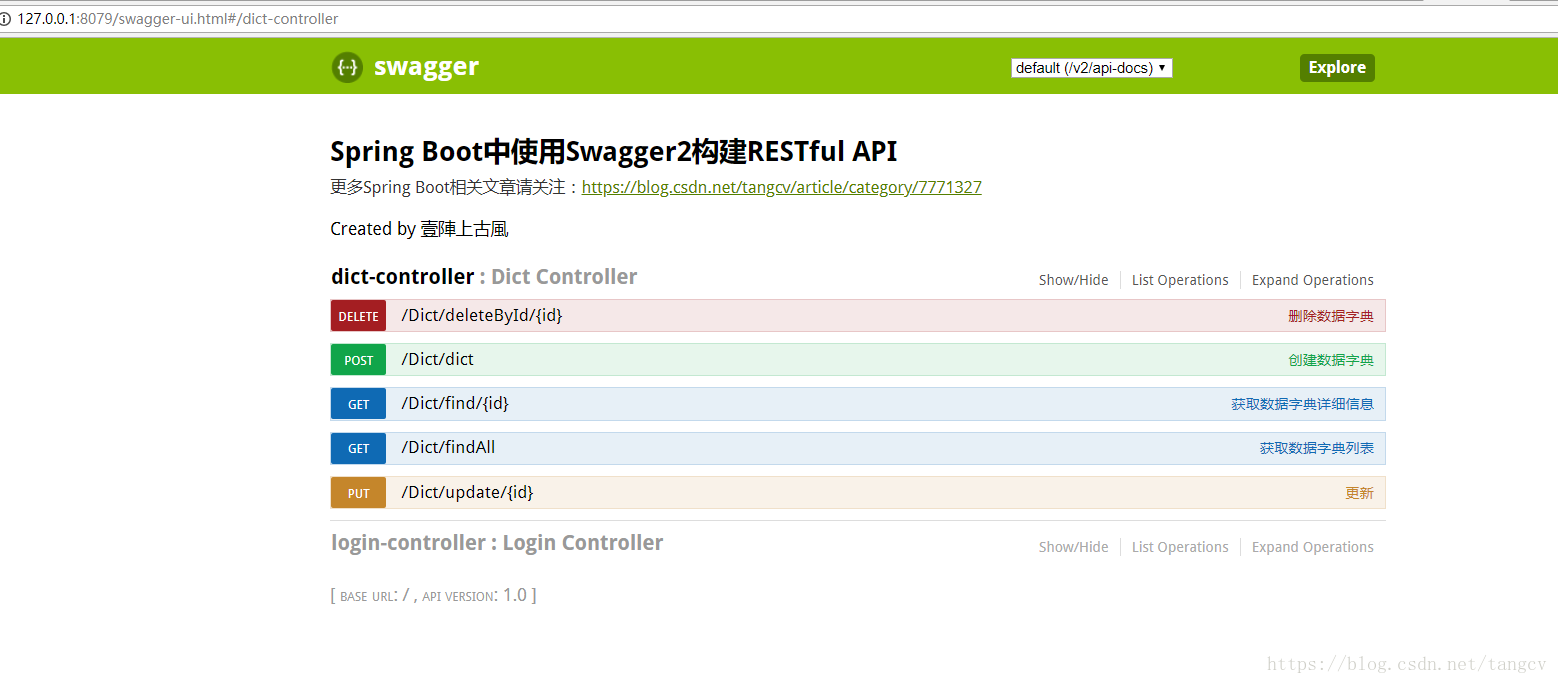
Task: Click the 创建数据字典 description
Action: (x=1331, y=360)
